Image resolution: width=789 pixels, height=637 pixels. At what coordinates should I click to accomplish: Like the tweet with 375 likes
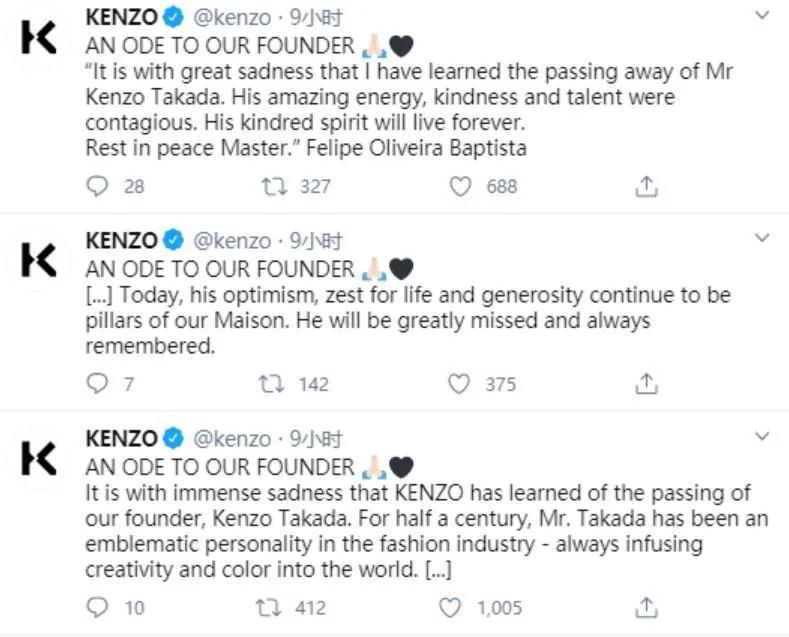460,384
